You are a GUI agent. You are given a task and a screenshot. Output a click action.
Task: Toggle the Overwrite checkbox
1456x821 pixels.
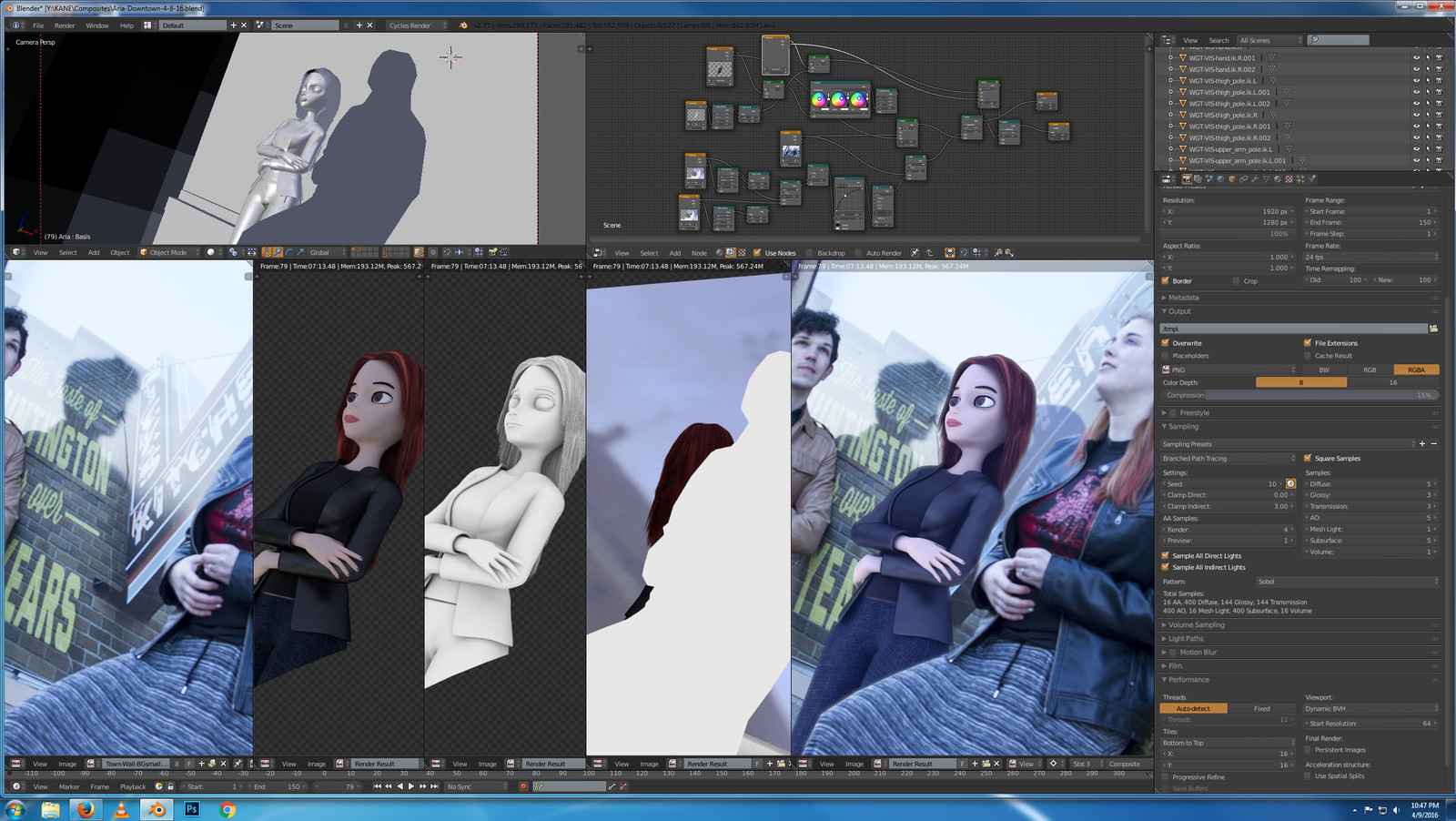click(1166, 343)
